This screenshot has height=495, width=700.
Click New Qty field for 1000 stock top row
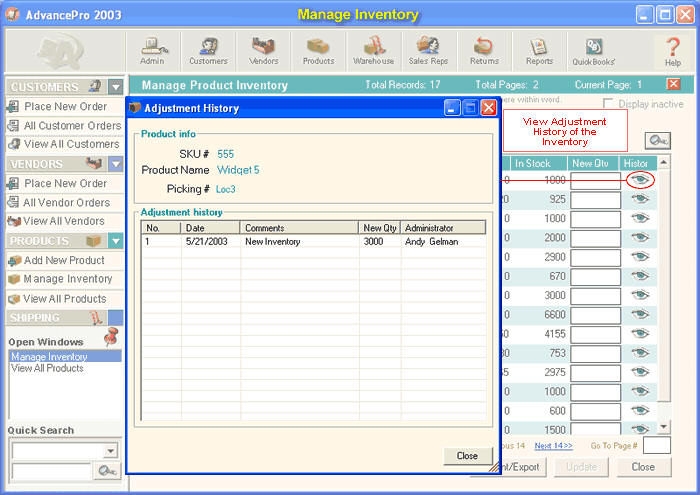pos(596,181)
